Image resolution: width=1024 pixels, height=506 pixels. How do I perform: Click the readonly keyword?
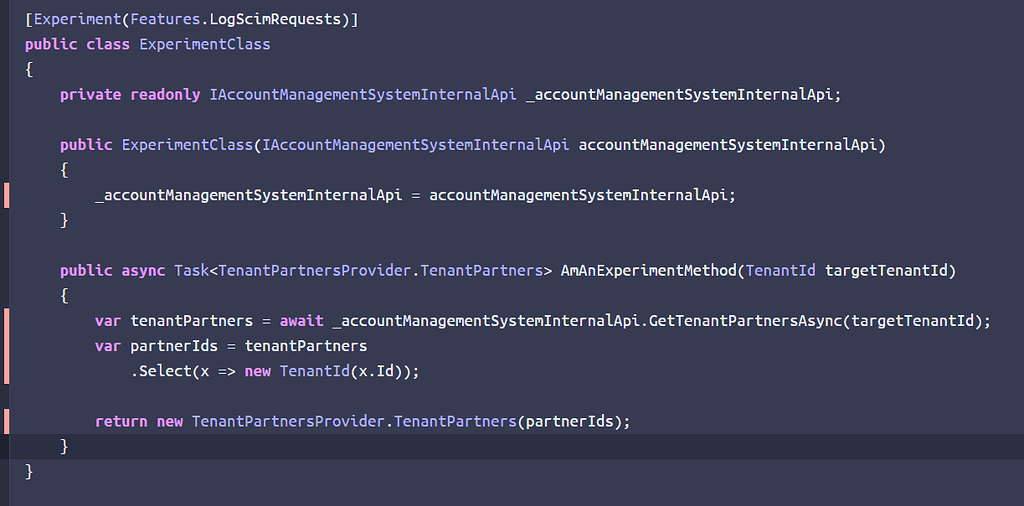(x=165, y=95)
